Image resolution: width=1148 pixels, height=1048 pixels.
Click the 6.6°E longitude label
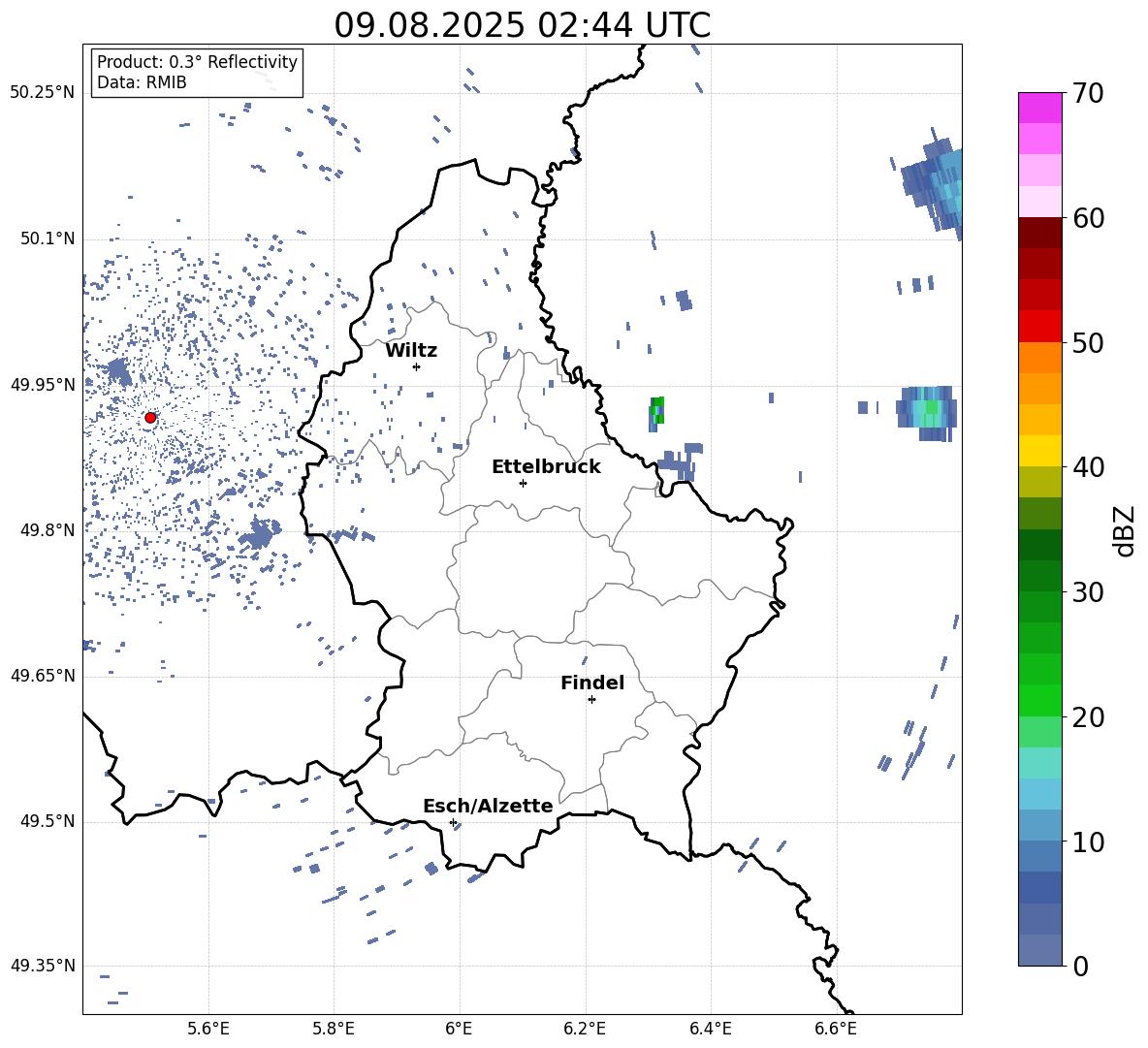[836, 1029]
